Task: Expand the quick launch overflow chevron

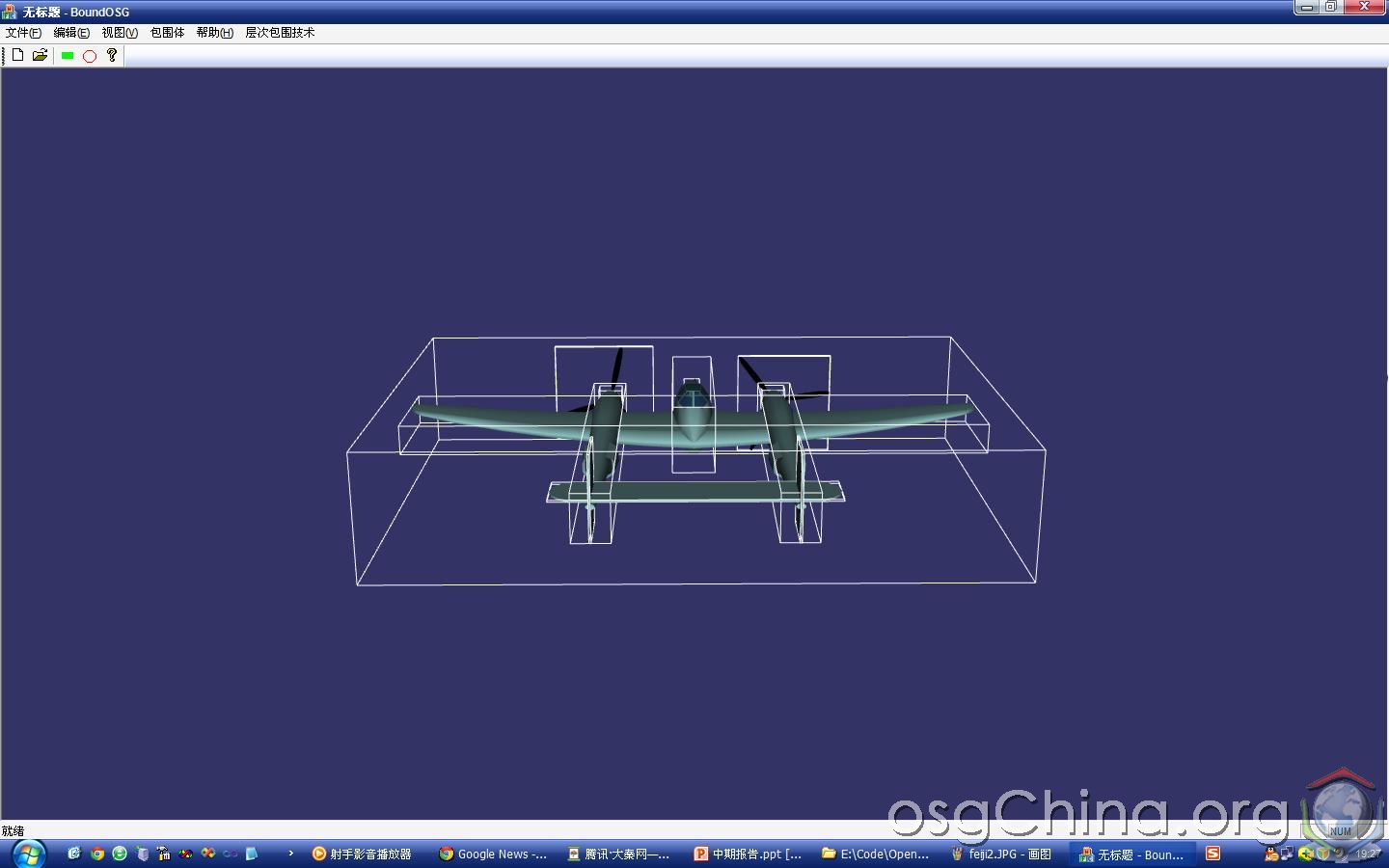Action: tap(290, 854)
